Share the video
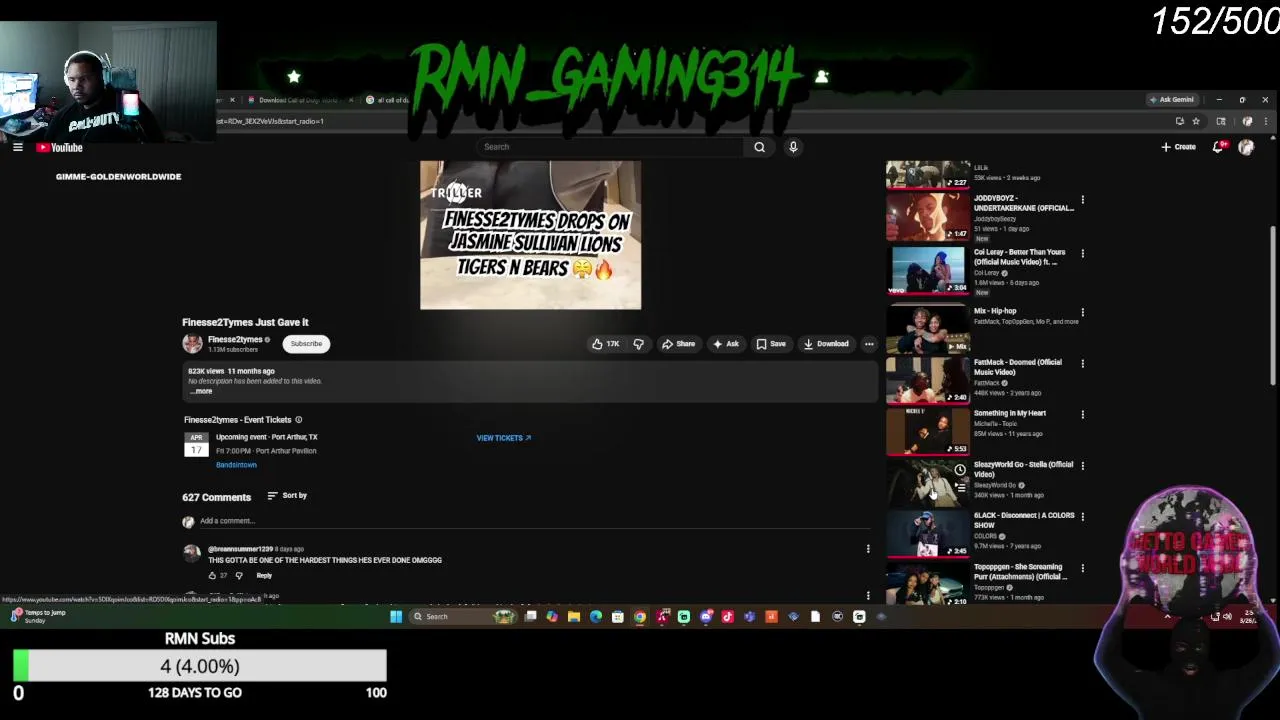This screenshot has width=1280, height=720. [x=678, y=344]
